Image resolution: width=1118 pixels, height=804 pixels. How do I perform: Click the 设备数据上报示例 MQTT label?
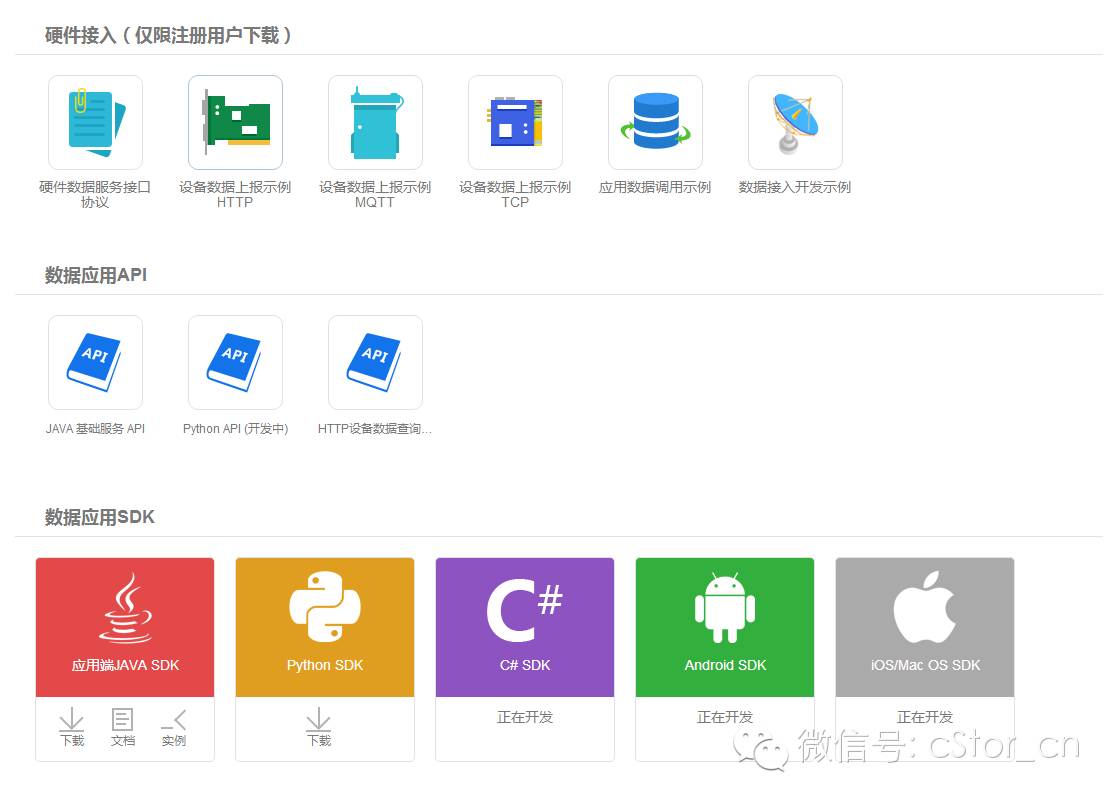click(375, 195)
